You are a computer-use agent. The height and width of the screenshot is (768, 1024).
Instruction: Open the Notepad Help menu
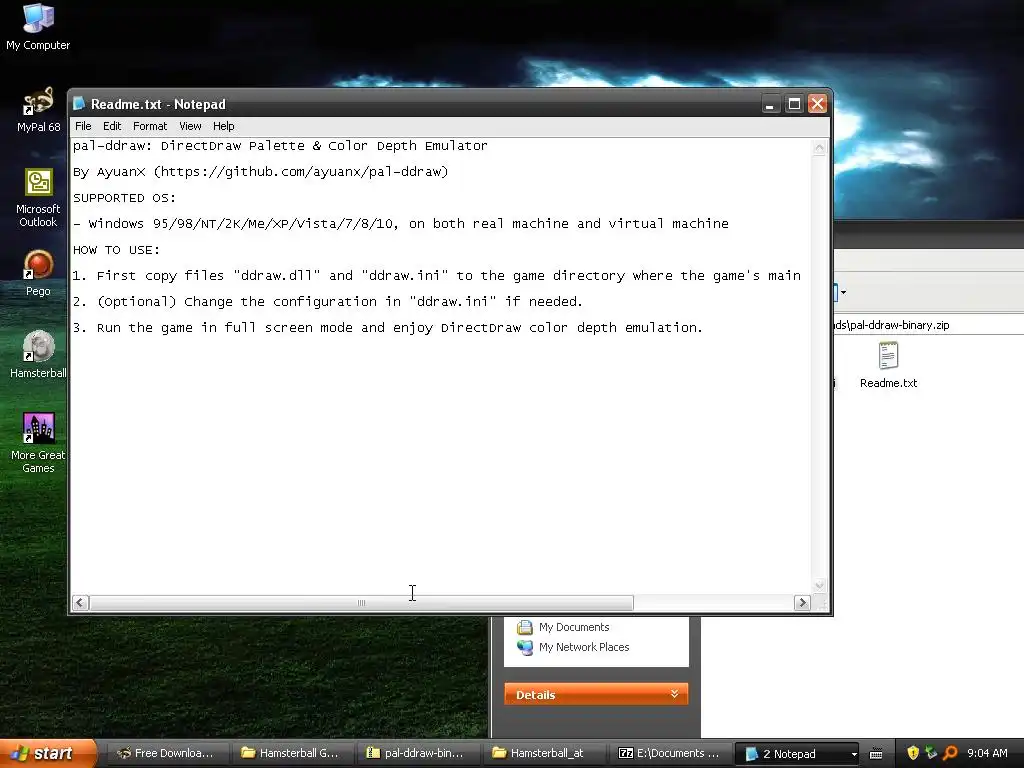[x=223, y=126]
